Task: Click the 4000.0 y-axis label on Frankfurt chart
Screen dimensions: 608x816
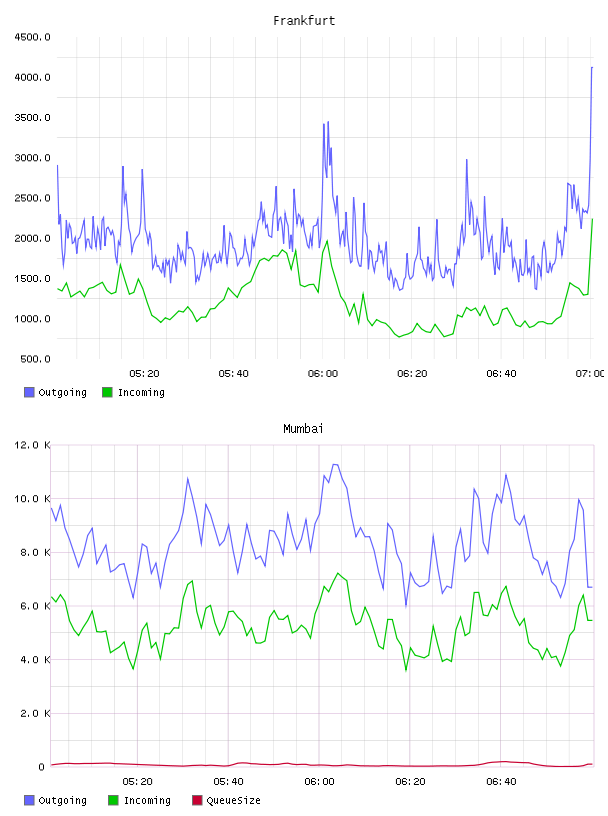Action: [32, 78]
